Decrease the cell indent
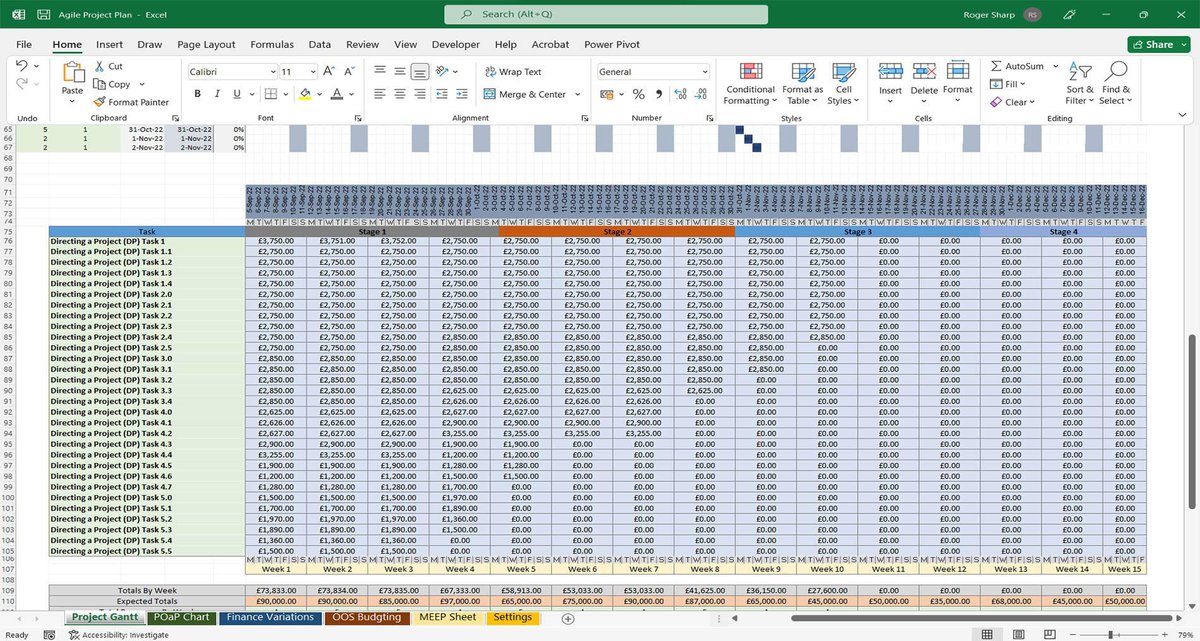Screen dimensions: 1200x641 point(443,94)
